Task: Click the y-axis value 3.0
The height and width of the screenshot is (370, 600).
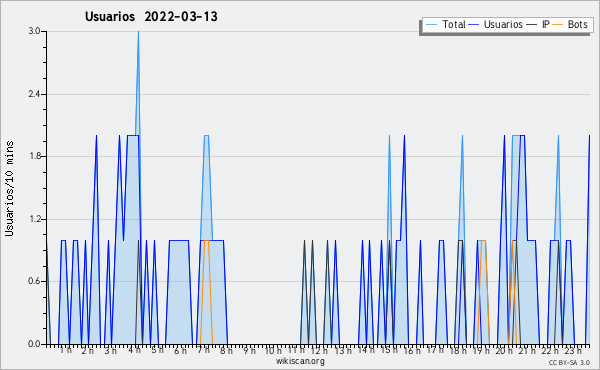Action: coord(34,31)
